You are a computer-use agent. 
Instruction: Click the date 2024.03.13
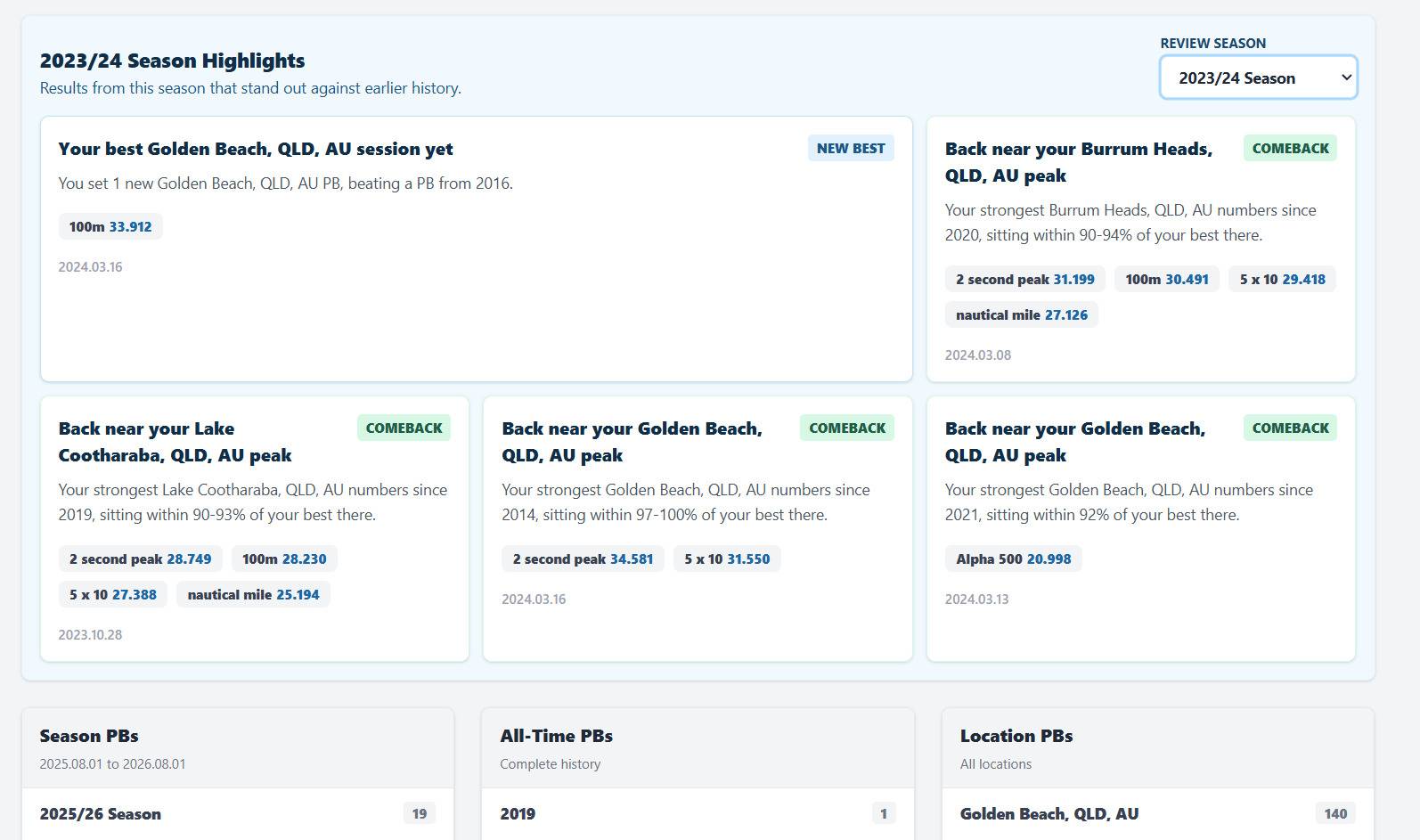[977, 599]
